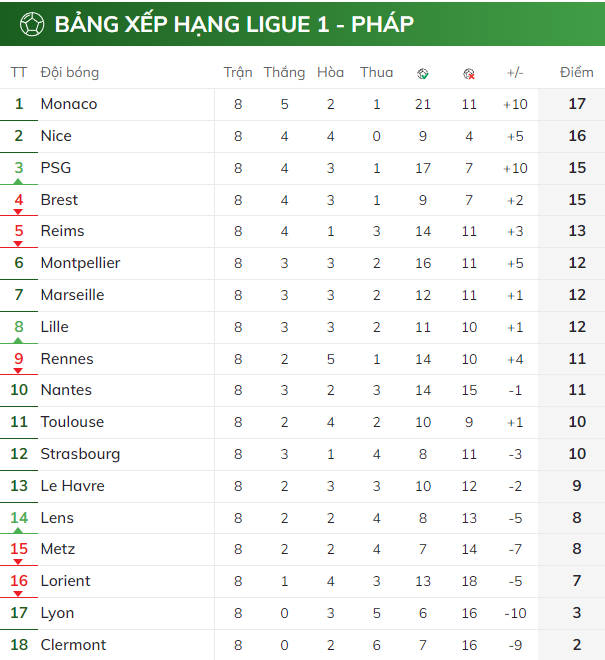This screenshot has width=605, height=660.
Task: Click Monaco's 17 points cell
Action: pyautogui.click(x=577, y=104)
